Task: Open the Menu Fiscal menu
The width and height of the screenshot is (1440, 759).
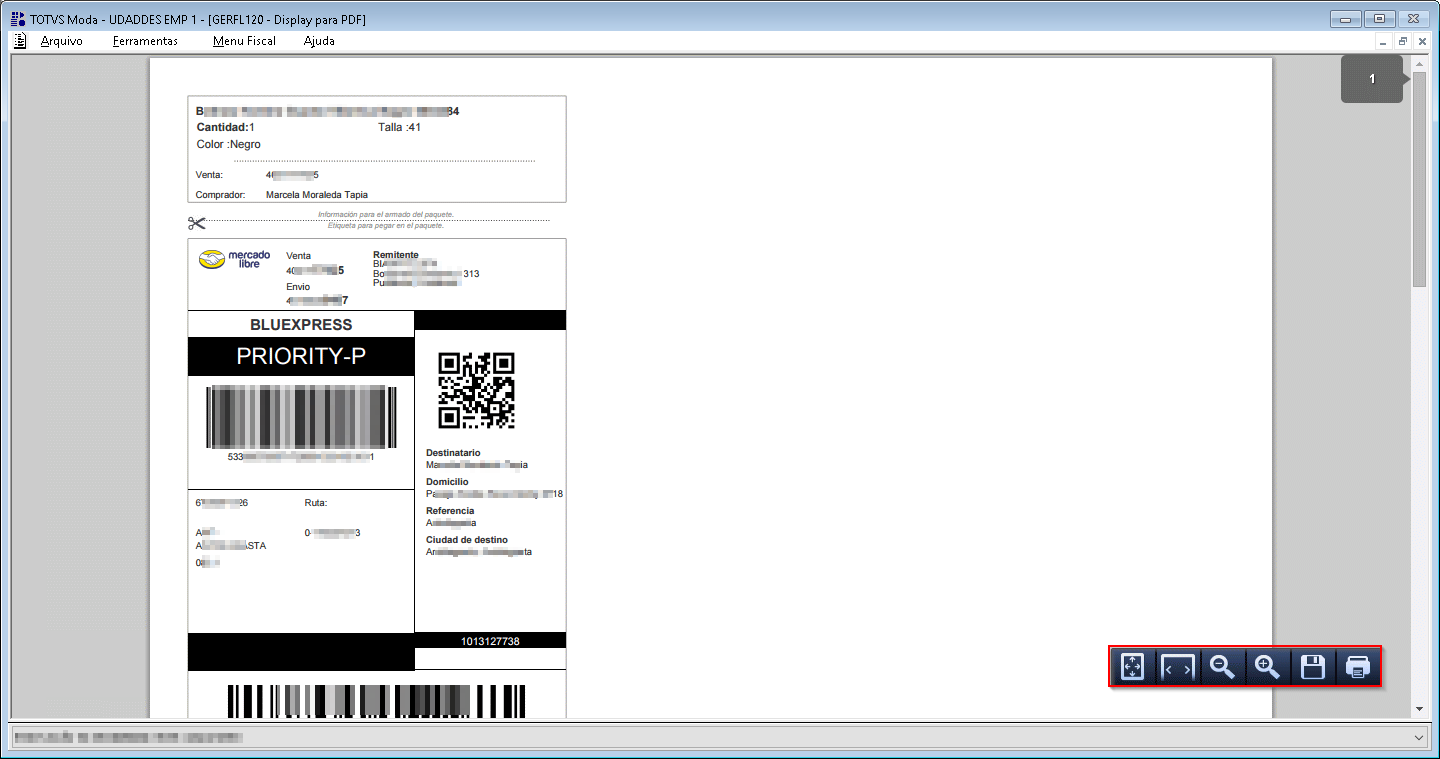Action: [x=244, y=41]
